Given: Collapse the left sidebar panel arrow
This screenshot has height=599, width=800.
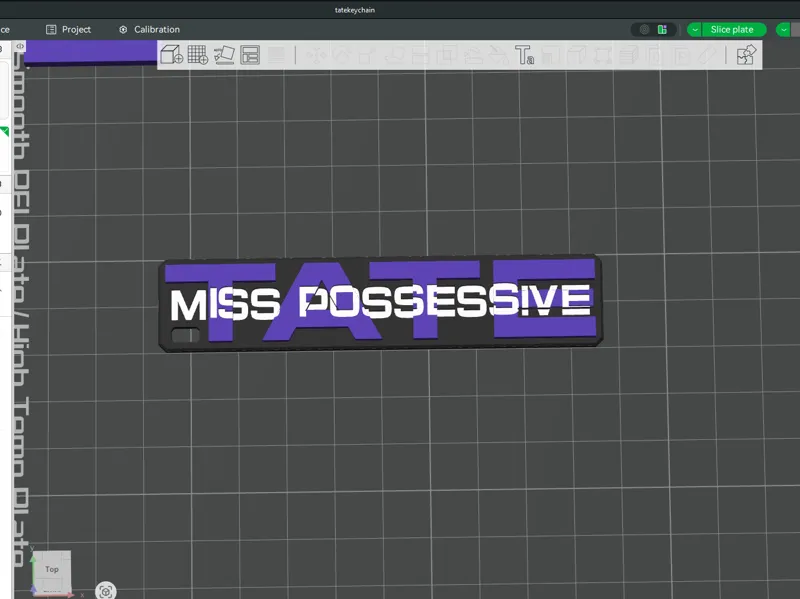Looking at the screenshot, I should pyautogui.click(x=20, y=46).
